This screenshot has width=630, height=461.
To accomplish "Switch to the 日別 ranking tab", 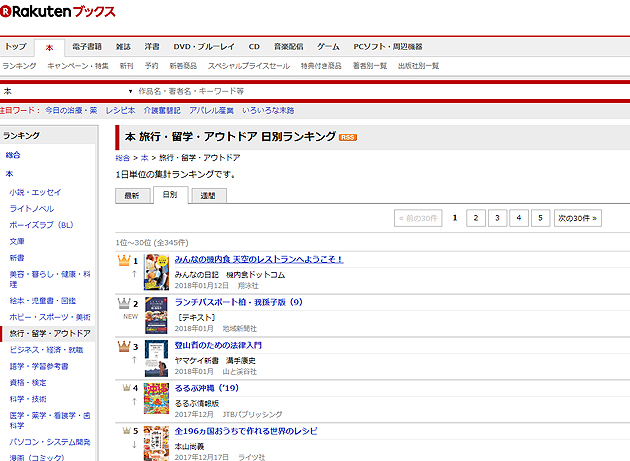I will pos(170,195).
